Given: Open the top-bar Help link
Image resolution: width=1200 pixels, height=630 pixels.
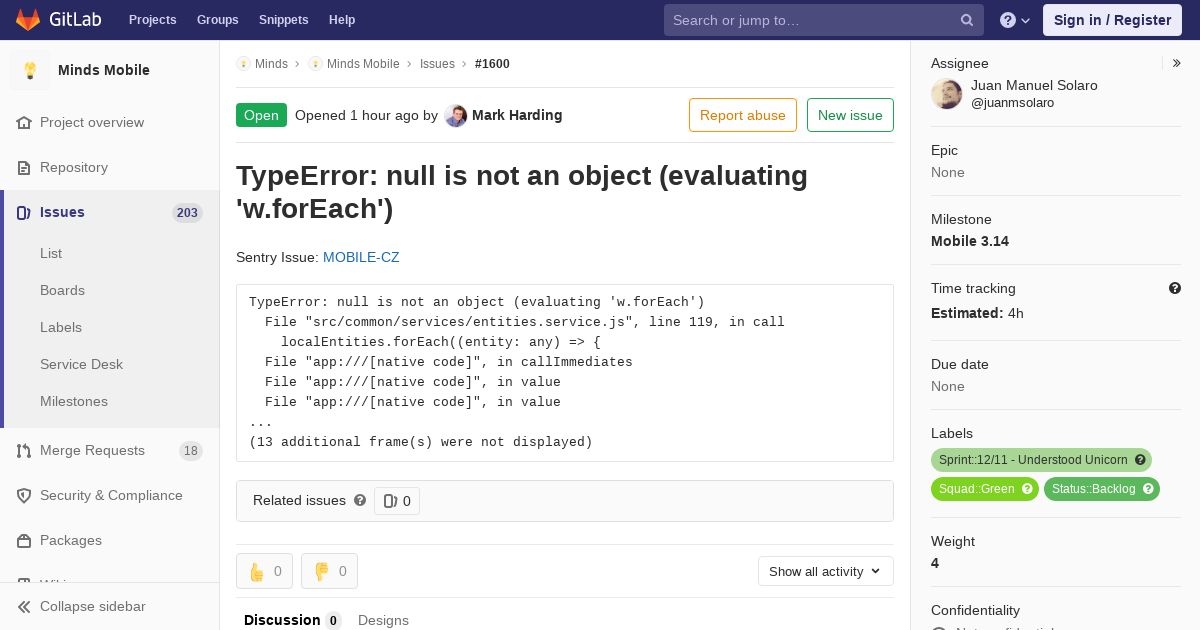Looking at the screenshot, I should tap(342, 20).
